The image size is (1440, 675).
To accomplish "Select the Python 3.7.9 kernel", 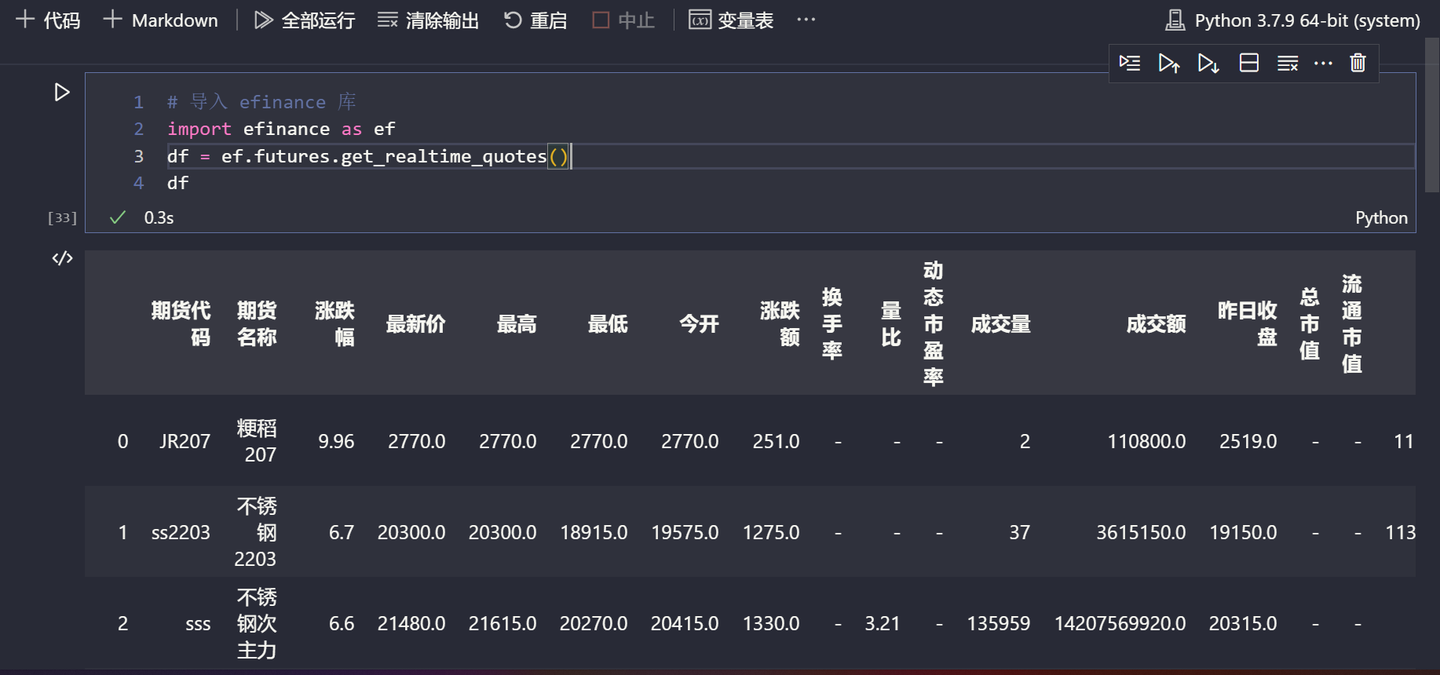I will 1291,18.
